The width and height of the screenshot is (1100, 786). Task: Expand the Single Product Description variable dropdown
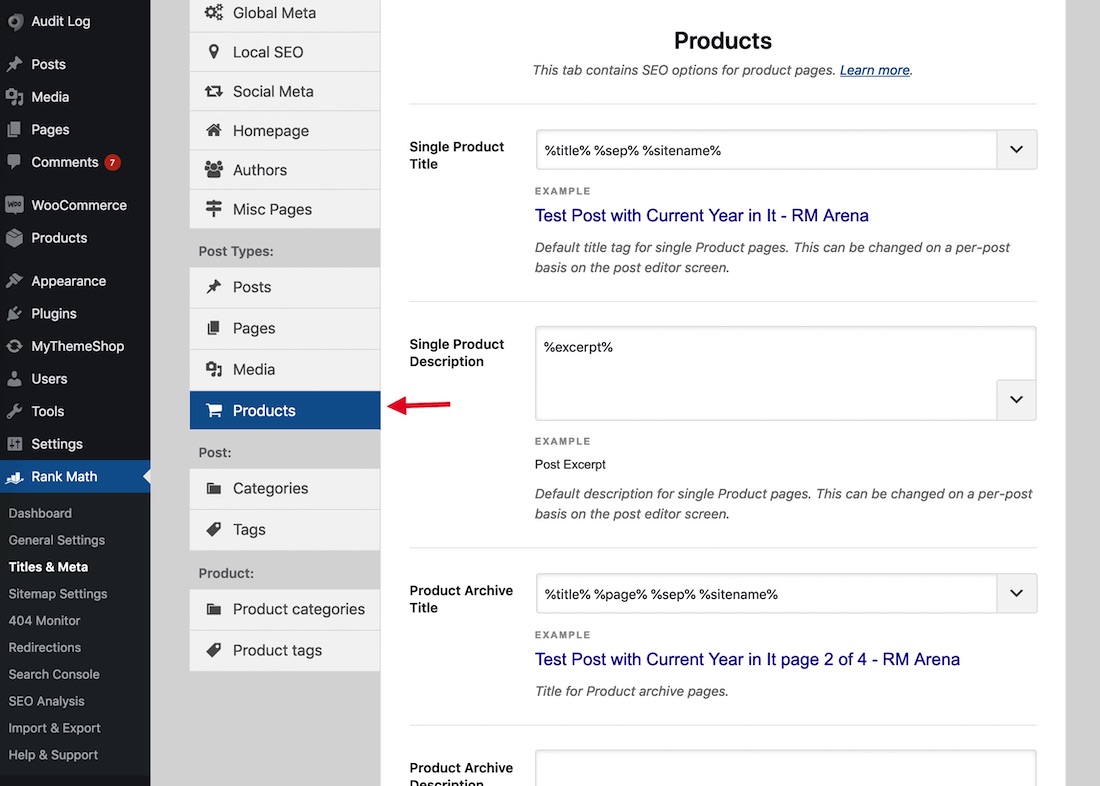pos(1016,399)
